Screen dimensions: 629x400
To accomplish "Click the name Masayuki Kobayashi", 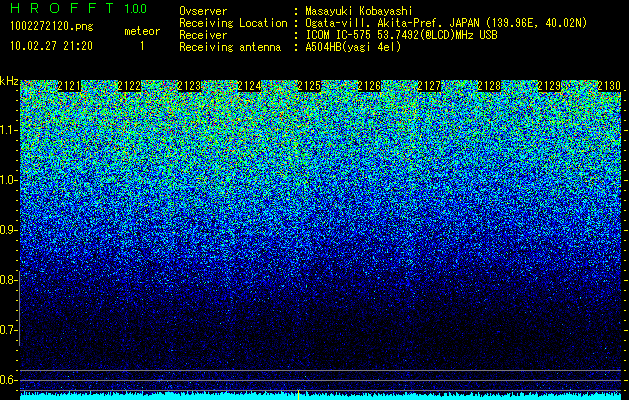I will coord(359,11).
